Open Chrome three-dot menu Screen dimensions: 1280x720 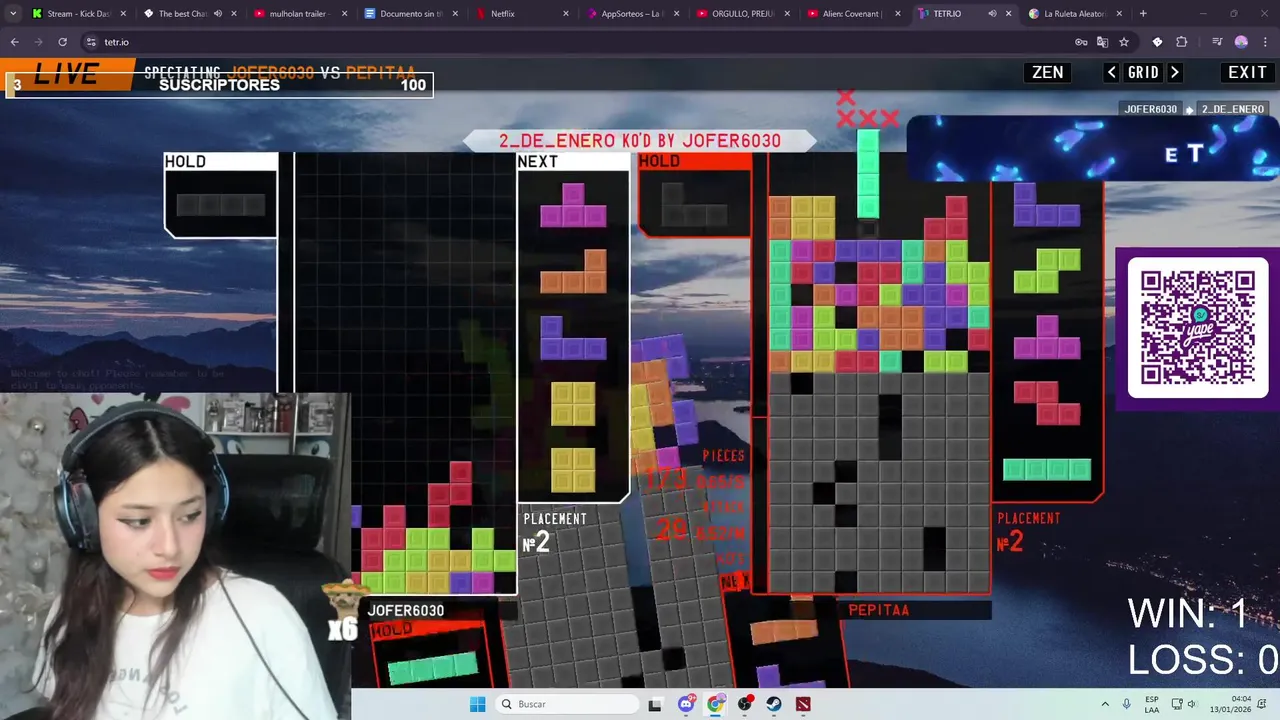point(1265,42)
